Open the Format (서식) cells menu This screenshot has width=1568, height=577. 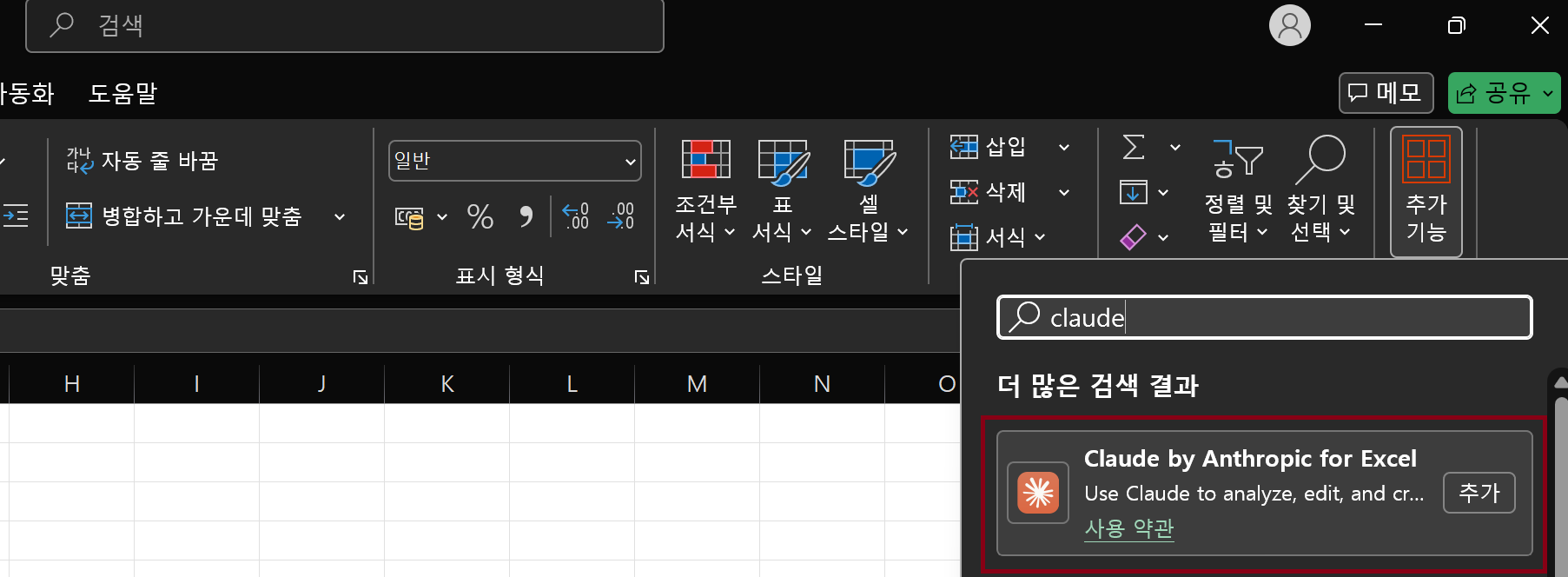point(997,236)
